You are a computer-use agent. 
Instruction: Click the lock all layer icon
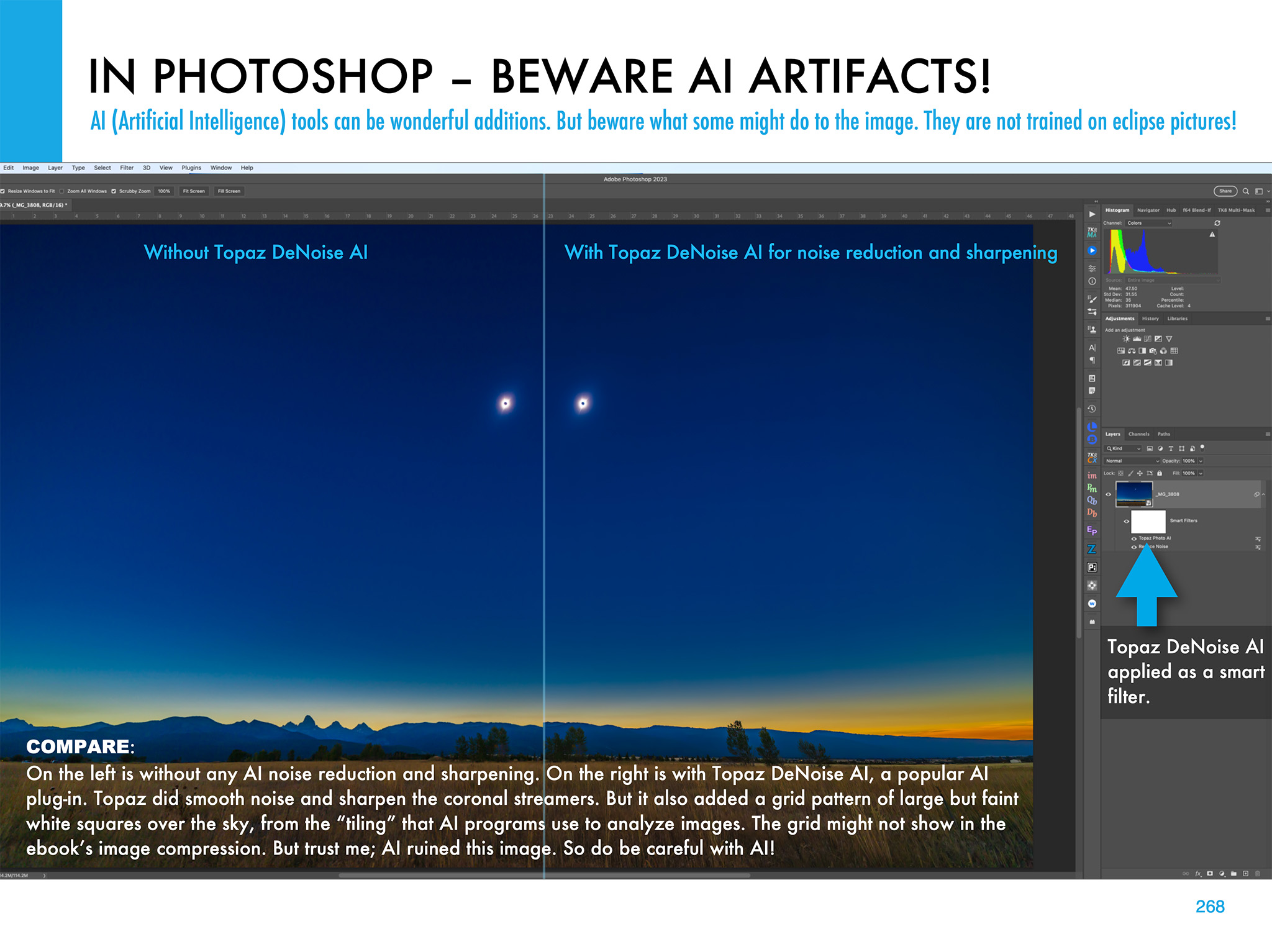pos(1159,473)
